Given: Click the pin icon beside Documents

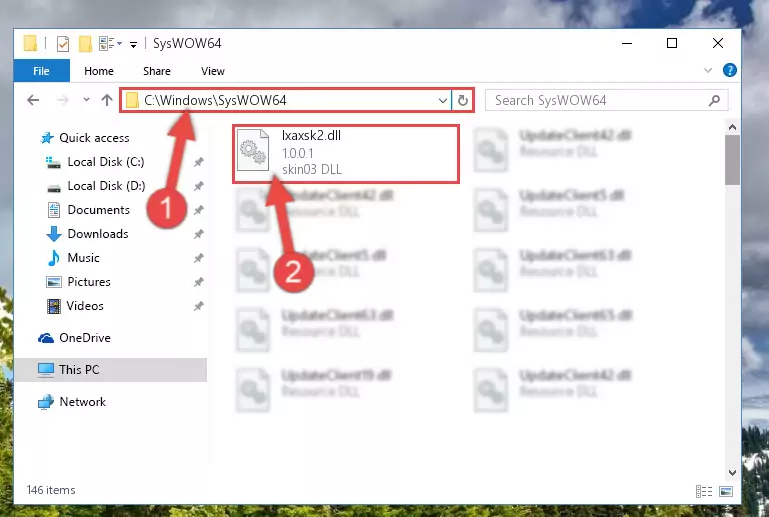Looking at the screenshot, I should coord(198,210).
